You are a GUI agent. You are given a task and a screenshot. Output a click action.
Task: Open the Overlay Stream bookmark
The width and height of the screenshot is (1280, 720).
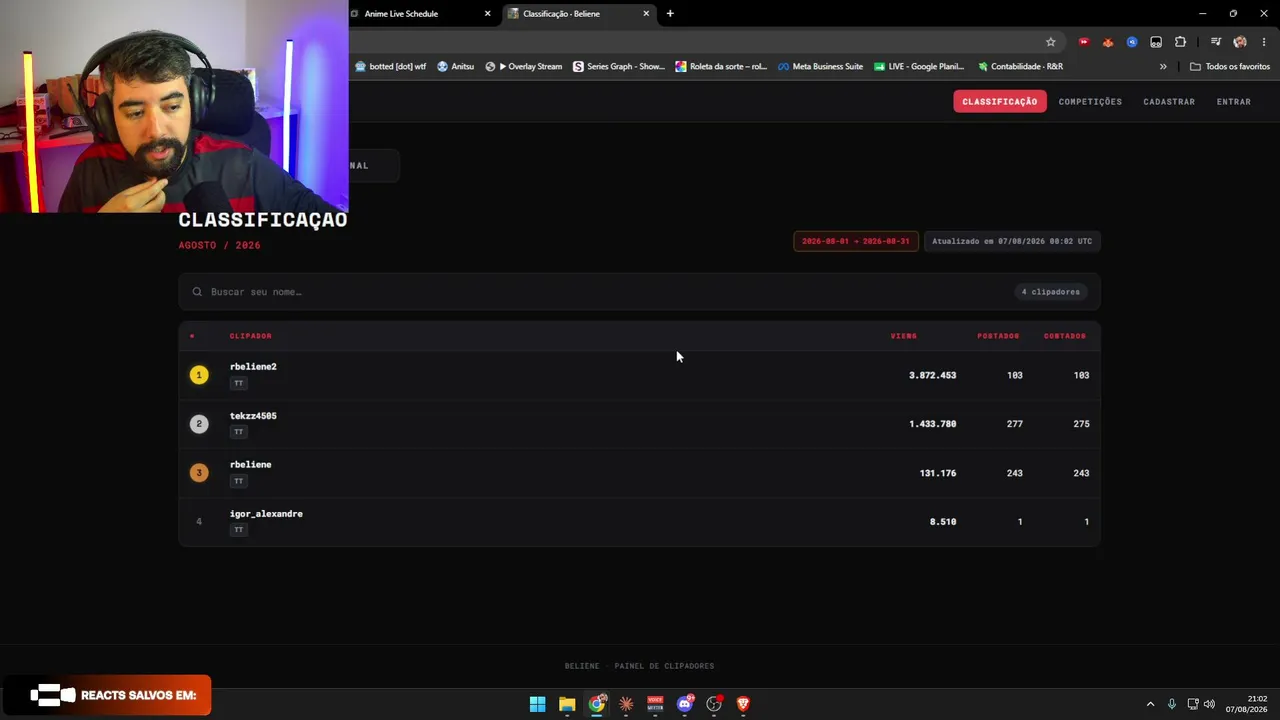(524, 67)
